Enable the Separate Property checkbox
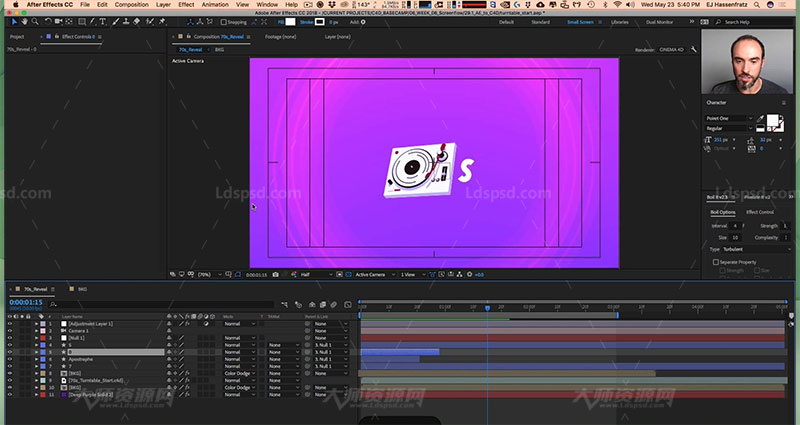 (x=716, y=262)
